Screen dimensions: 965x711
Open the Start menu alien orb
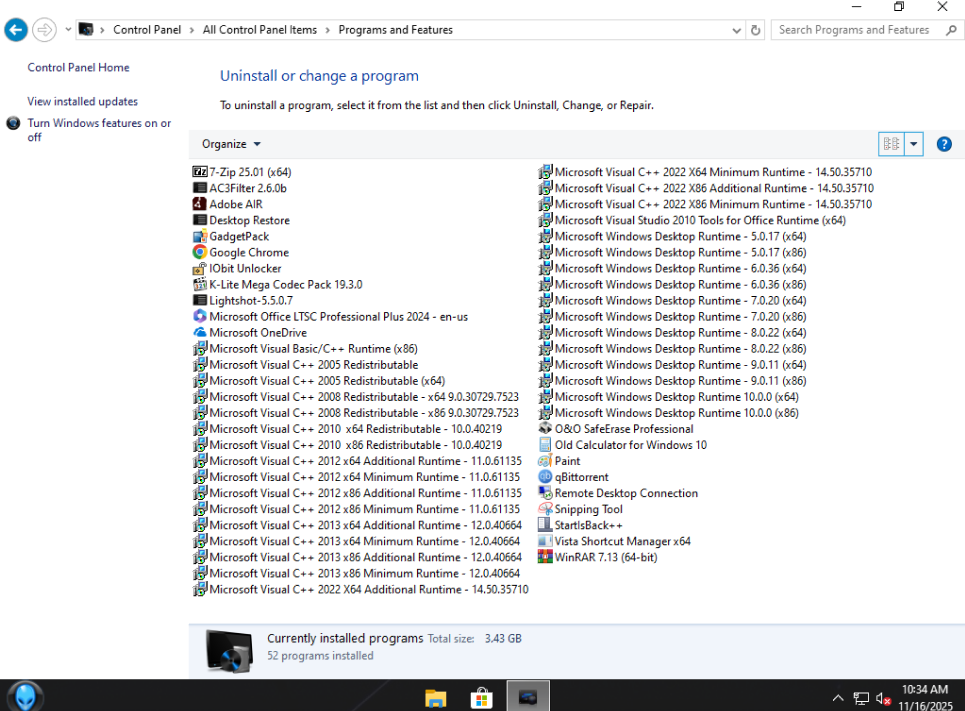[x=25, y=697]
